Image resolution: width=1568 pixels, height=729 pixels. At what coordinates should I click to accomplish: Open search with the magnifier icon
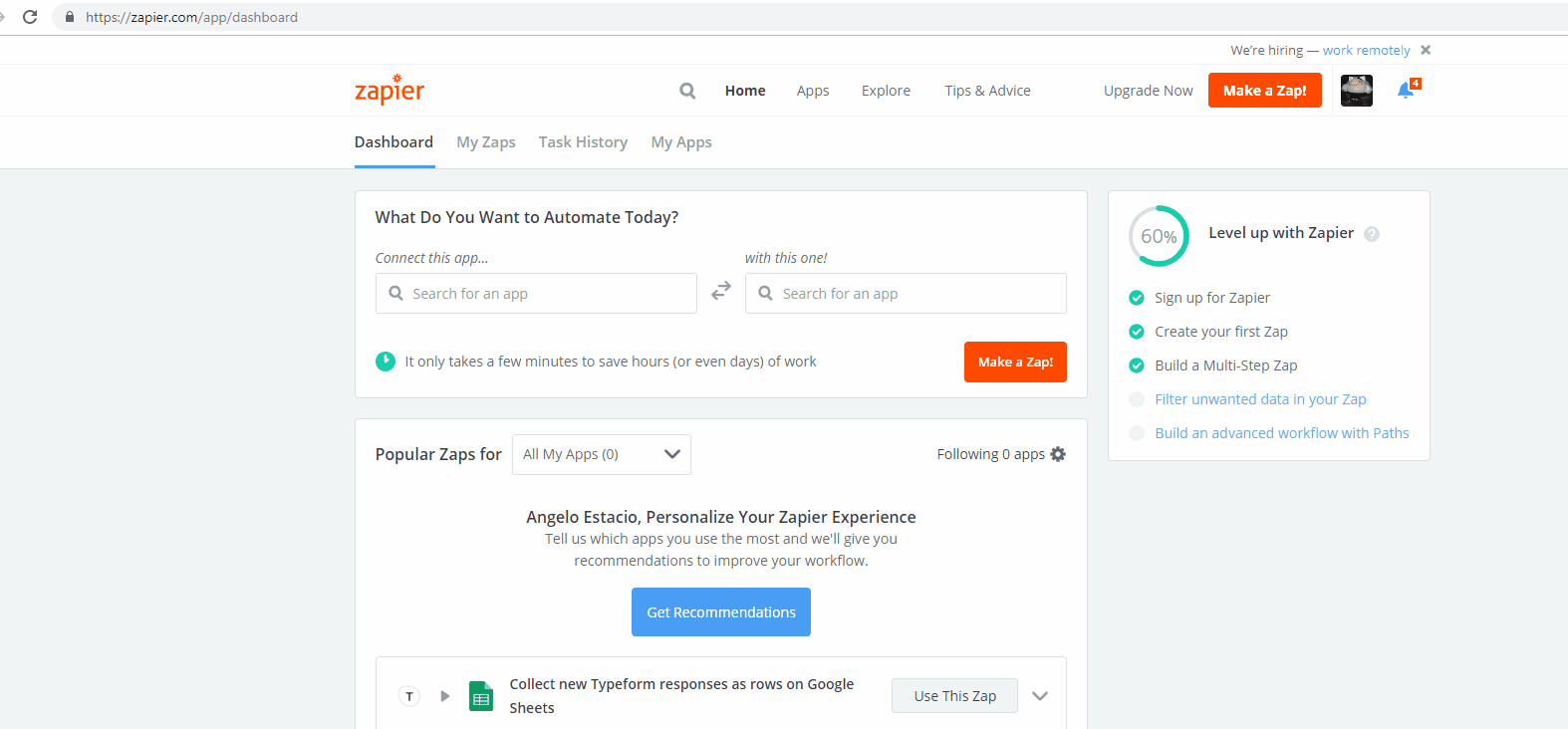[x=687, y=91]
